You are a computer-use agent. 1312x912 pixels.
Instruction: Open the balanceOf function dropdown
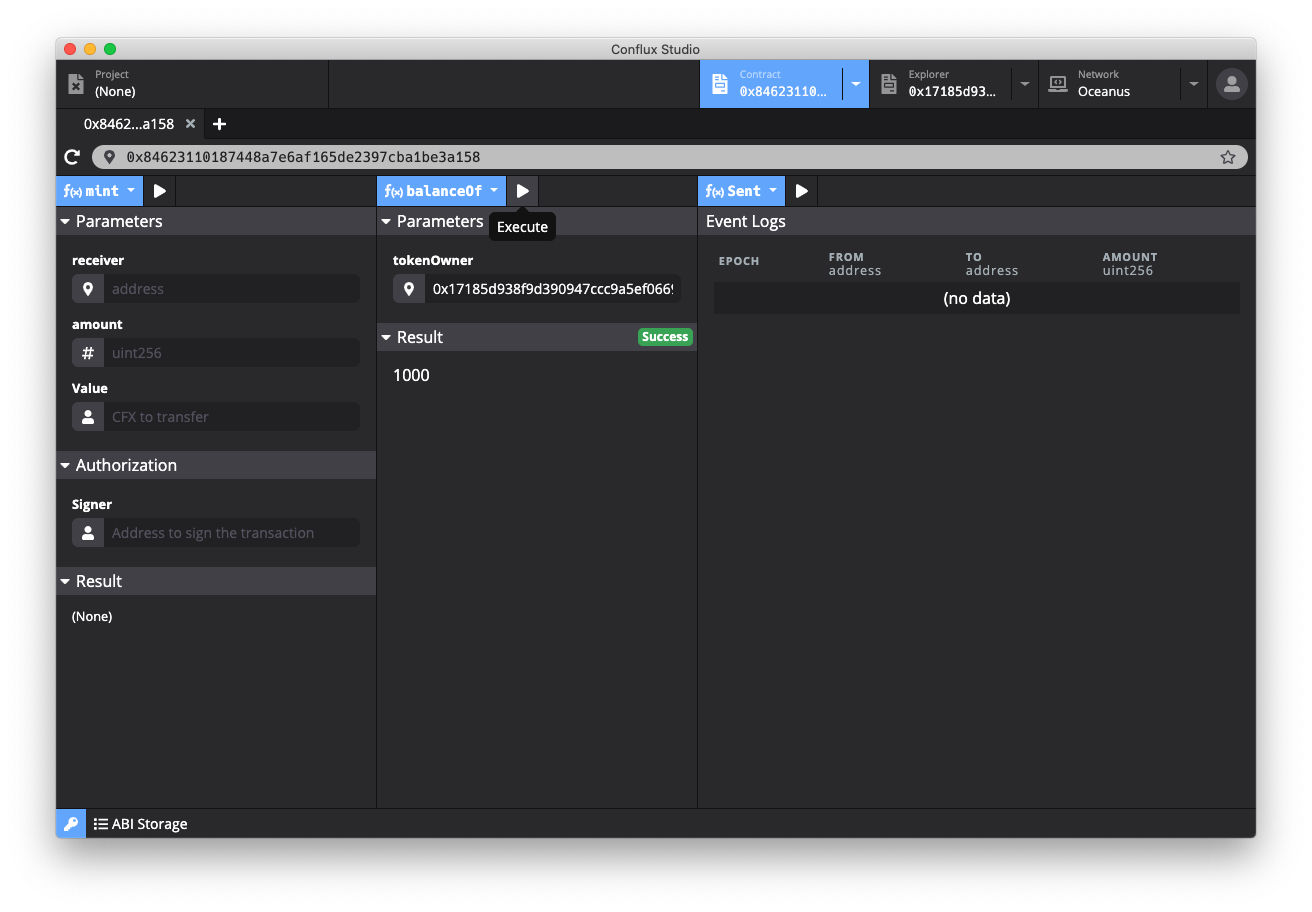442,191
